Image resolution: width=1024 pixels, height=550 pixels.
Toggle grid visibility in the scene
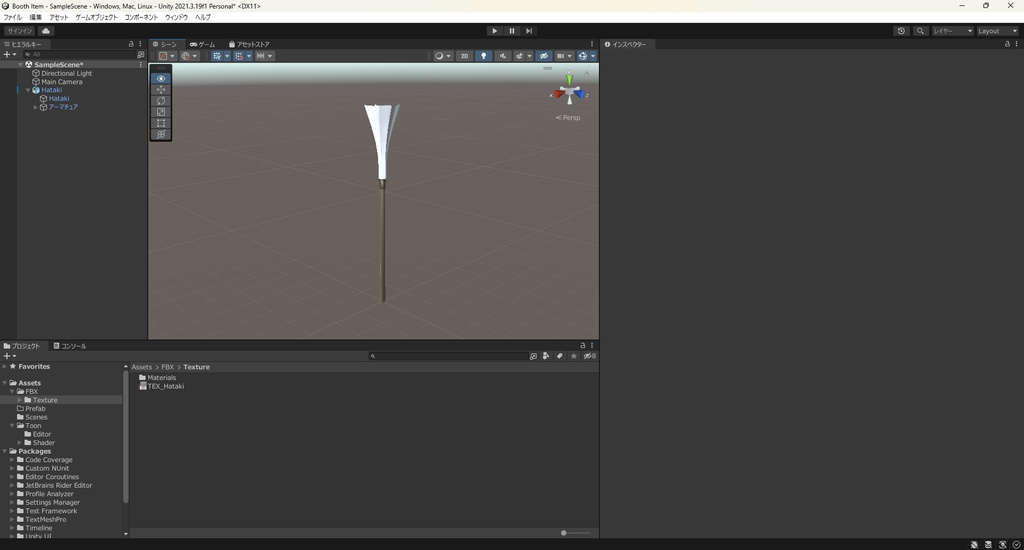click(x=217, y=56)
